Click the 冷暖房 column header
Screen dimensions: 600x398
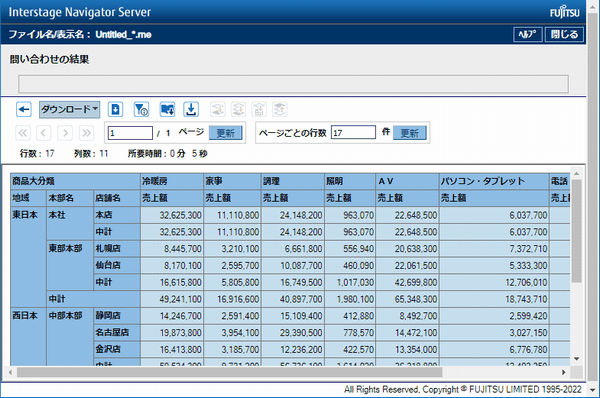[x=172, y=181]
